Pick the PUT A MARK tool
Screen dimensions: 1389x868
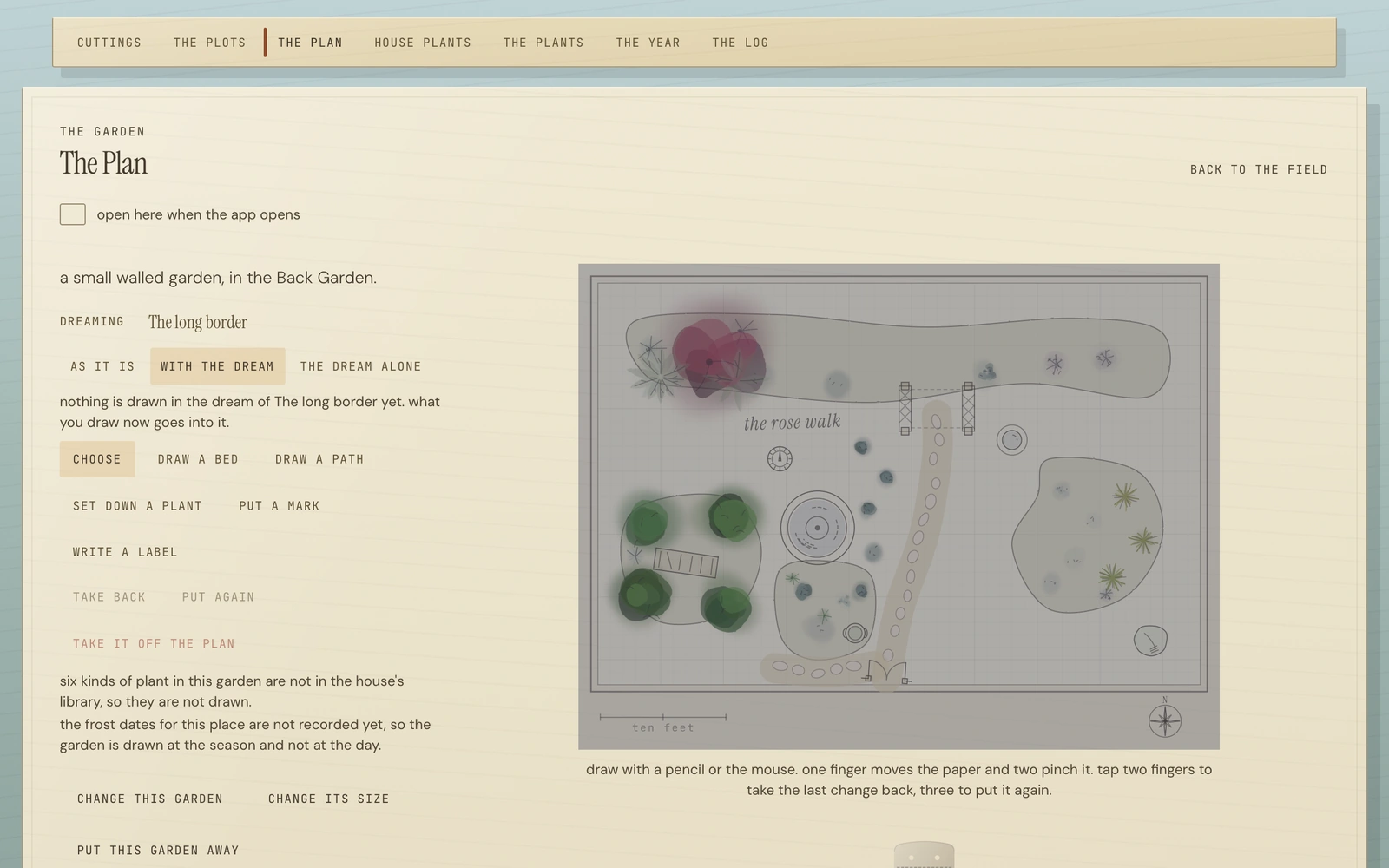tap(280, 506)
